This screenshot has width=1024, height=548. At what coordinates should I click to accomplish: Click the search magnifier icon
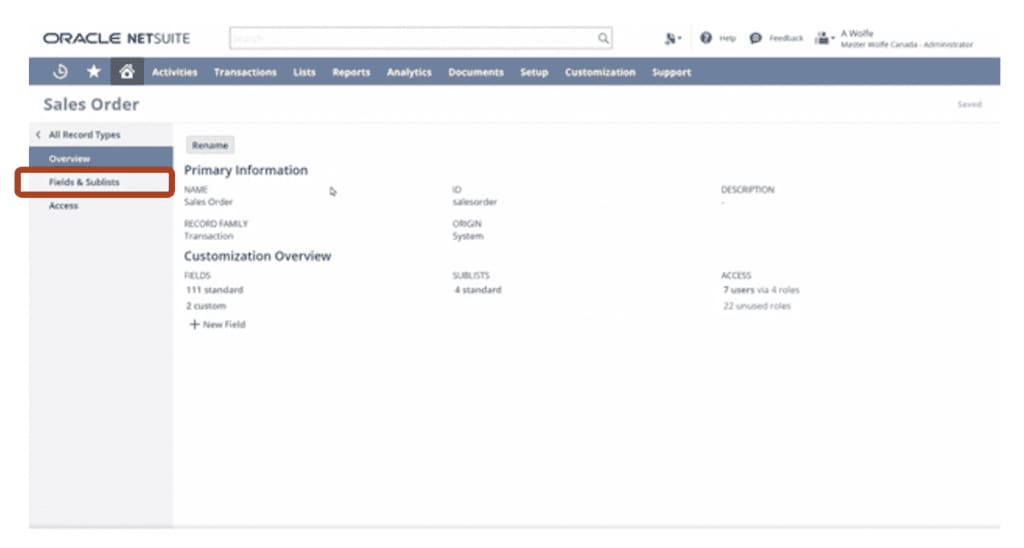click(x=603, y=39)
